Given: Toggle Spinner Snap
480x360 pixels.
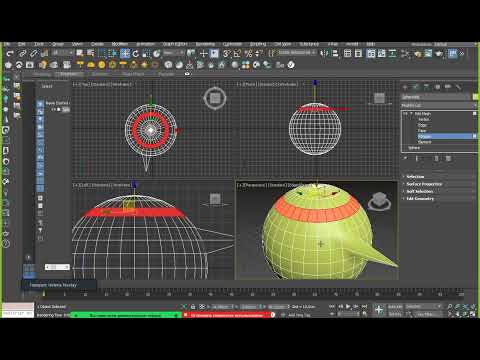Looking at the screenshot, I should click(259, 53).
